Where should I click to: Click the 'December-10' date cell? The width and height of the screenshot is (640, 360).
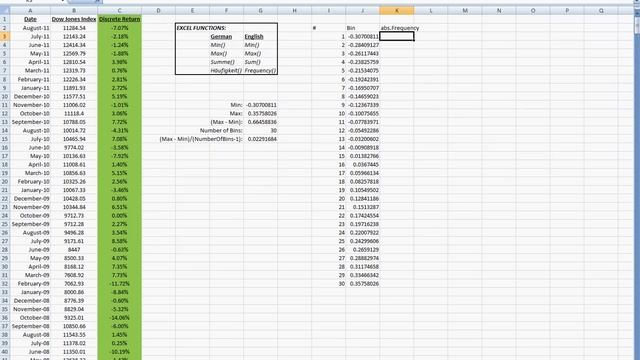coord(30,96)
